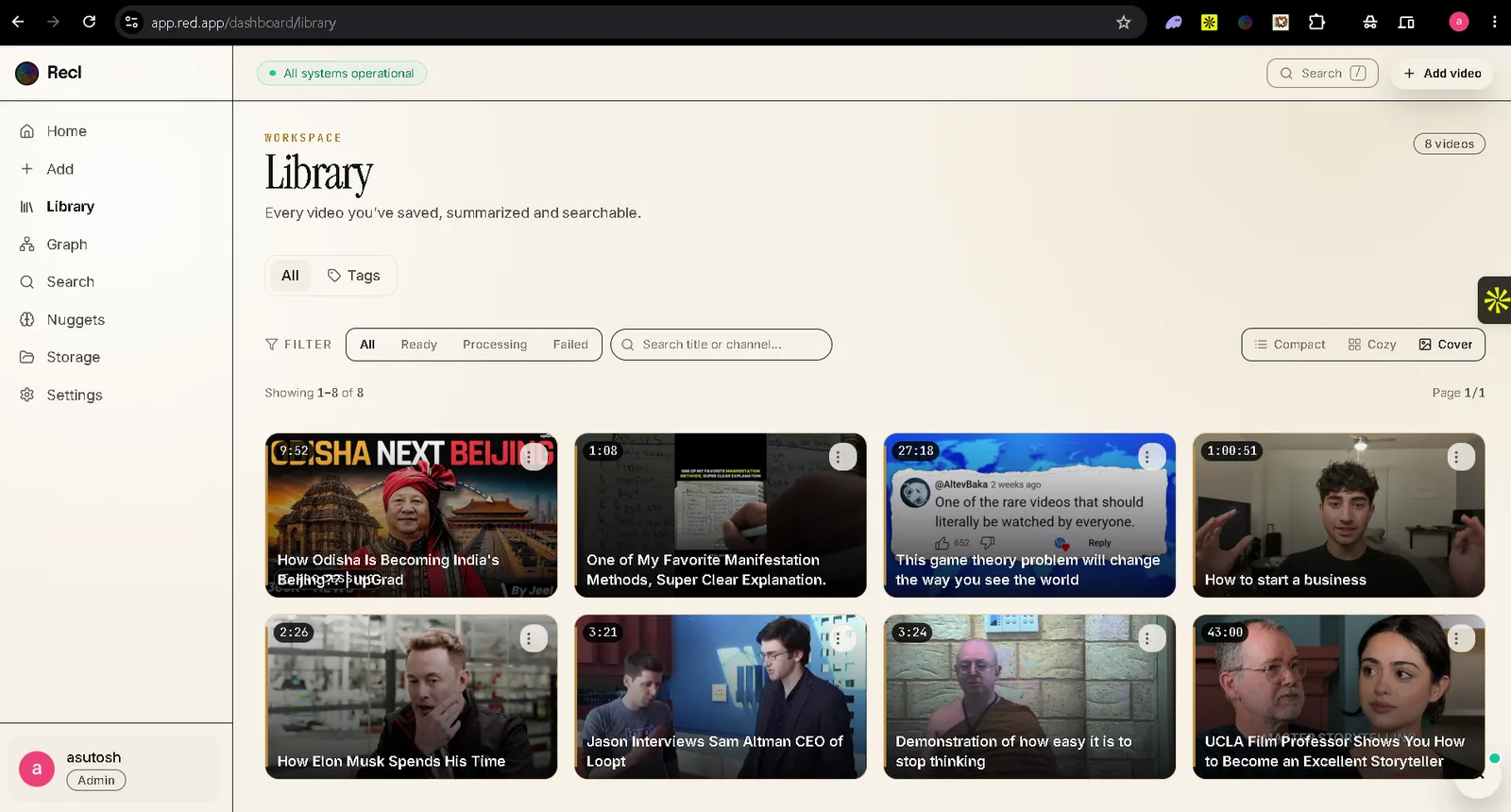This screenshot has height=812, width=1511.
Task: Filter videos by Ready status
Action: pyautogui.click(x=418, y=345)
